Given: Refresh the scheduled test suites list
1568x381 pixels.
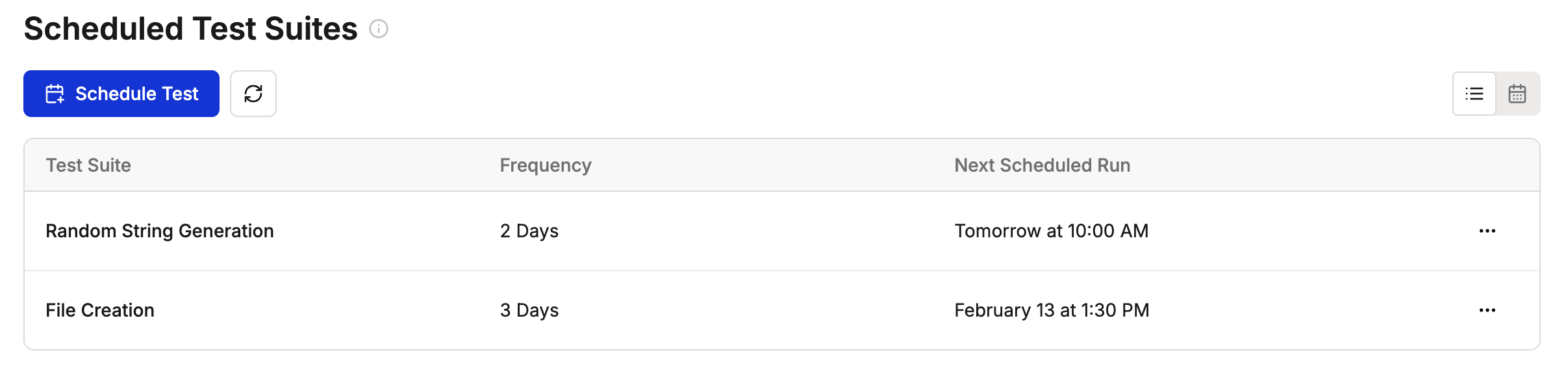Looking at the screenshot, I should pos(253,94).
